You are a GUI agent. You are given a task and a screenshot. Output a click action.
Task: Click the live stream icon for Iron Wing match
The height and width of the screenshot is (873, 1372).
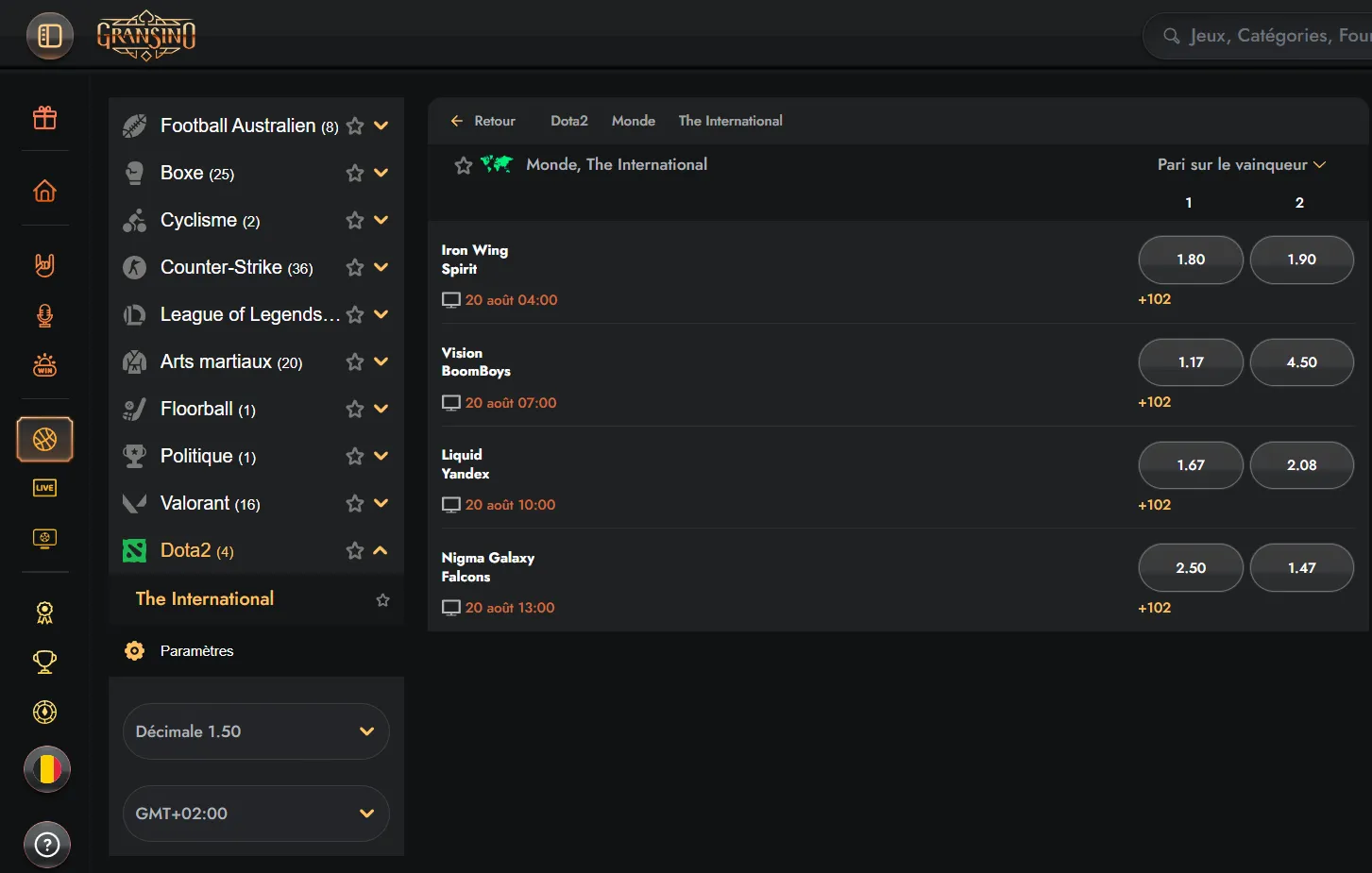(x=451, y=300)
